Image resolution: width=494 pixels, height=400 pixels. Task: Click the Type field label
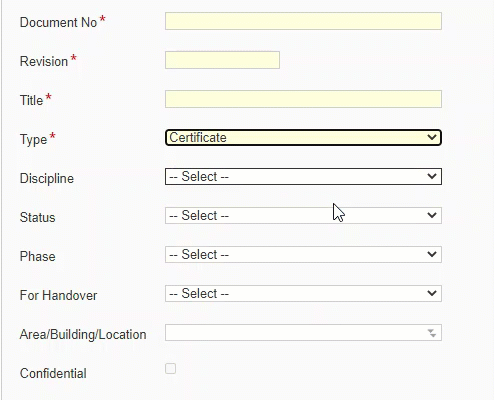33,139
